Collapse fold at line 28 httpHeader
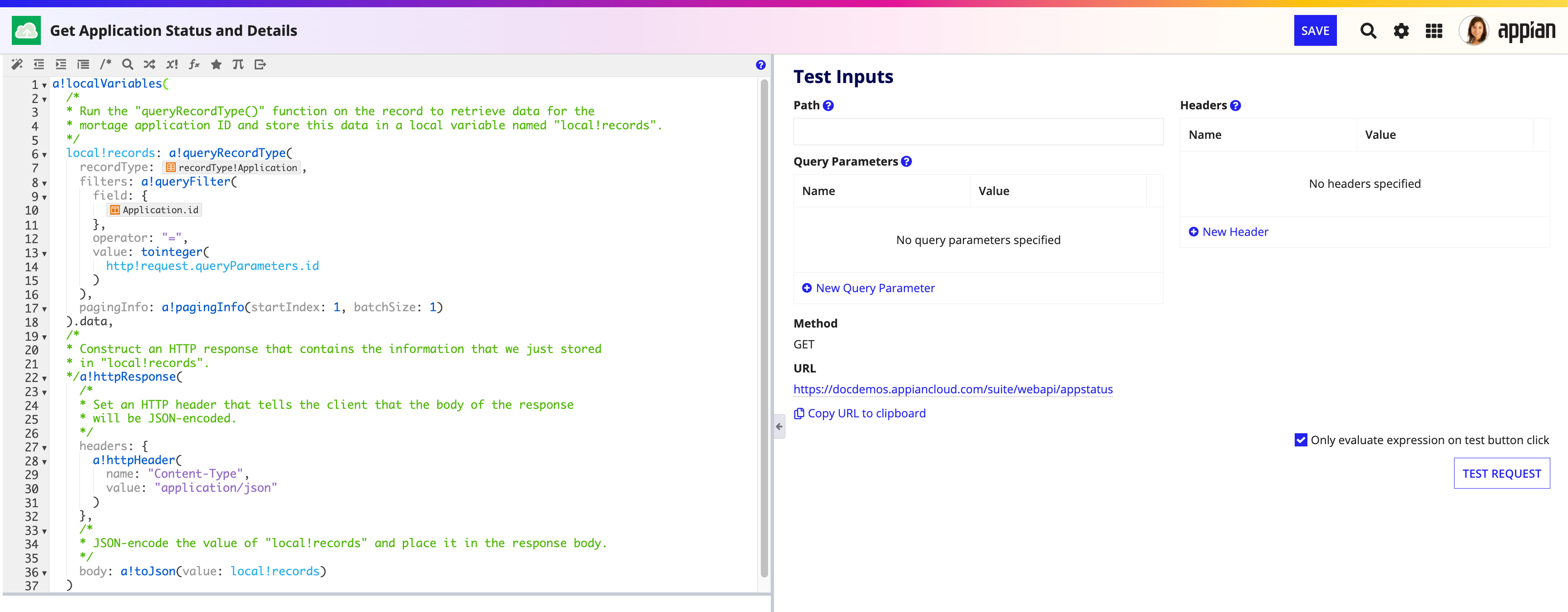The width and height of the screenshot is (1568, 612). pyautogui.click(x=44, y=462)
